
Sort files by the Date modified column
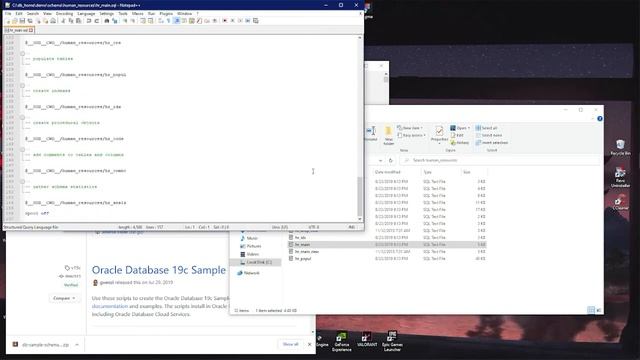coord(388,172)
